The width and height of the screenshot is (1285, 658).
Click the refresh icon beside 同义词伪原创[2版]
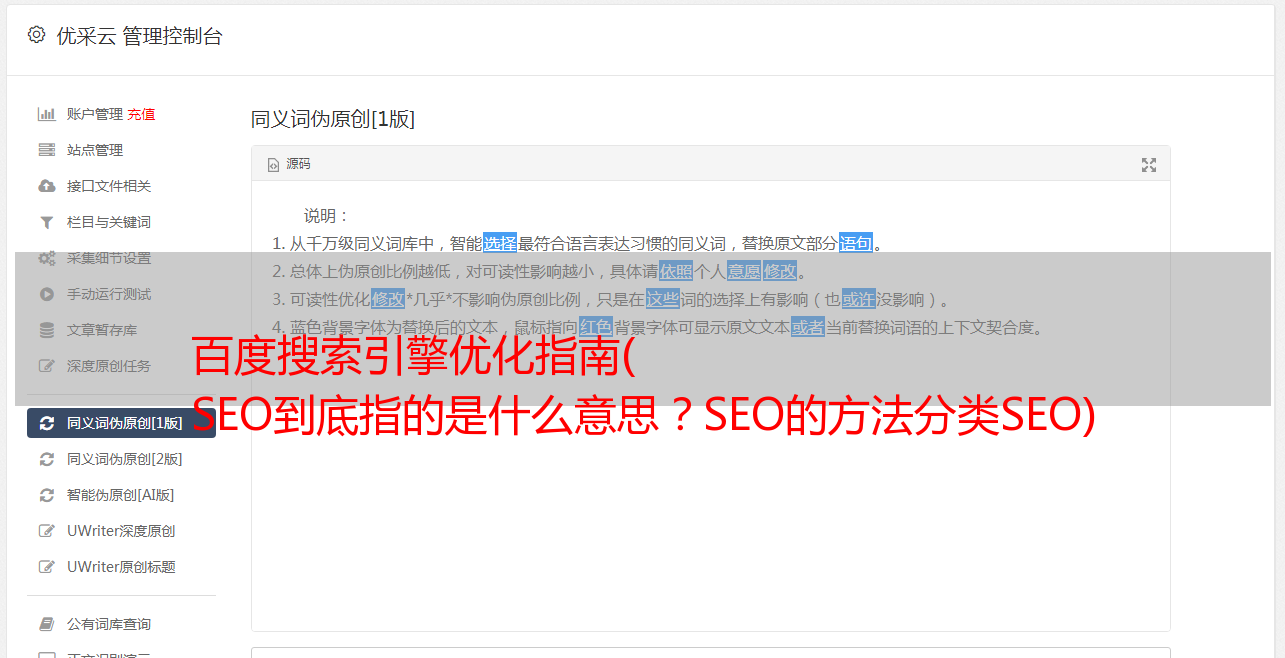coord(46,459)
